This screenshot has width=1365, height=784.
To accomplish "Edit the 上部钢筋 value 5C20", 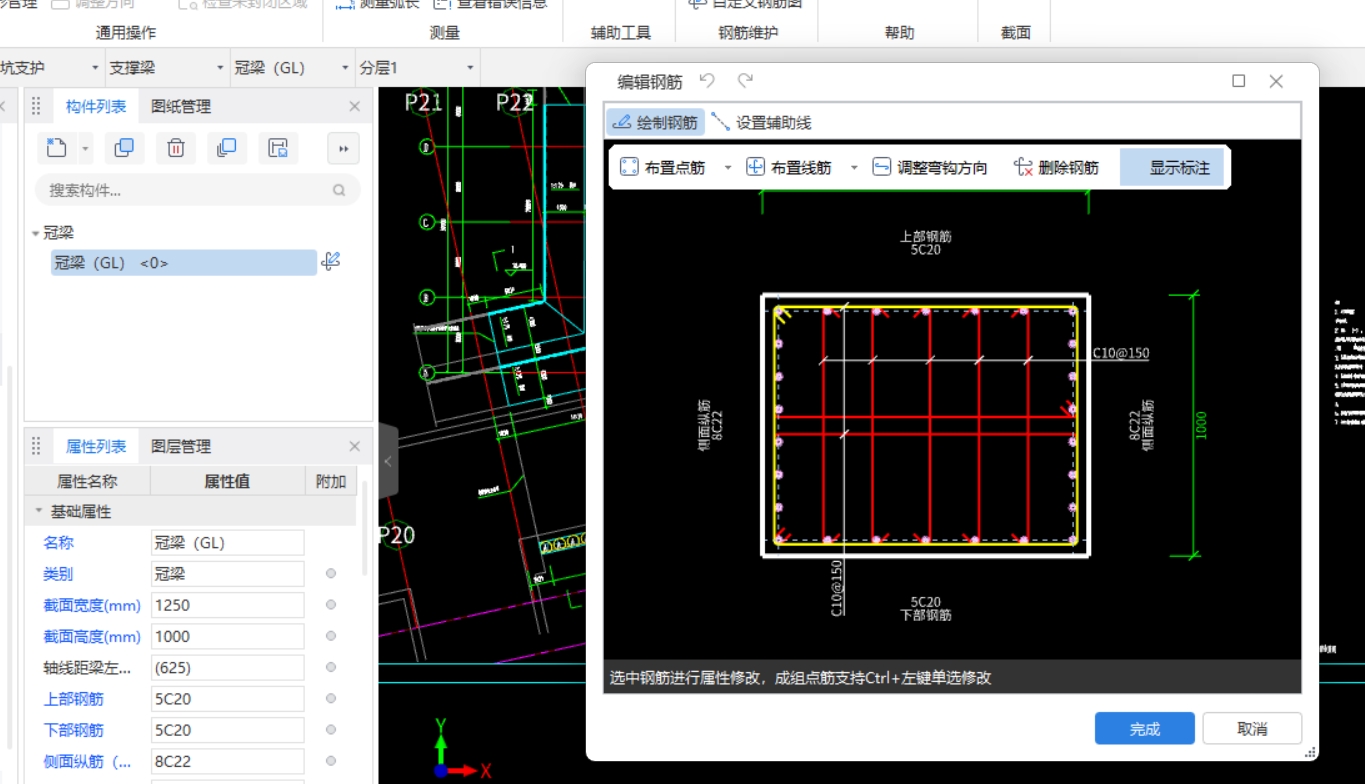I will tap(228, 699).
